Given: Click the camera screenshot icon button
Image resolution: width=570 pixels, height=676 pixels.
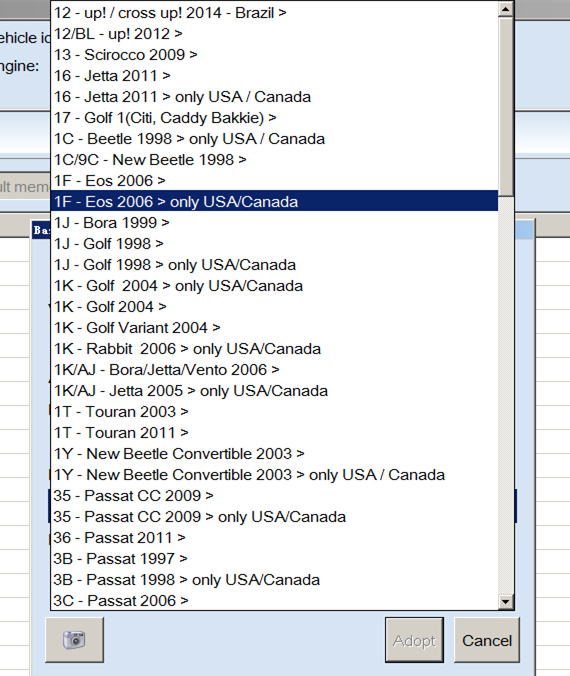Looking at the screenshot, I should pyautogui.click(x=75, y=640).
